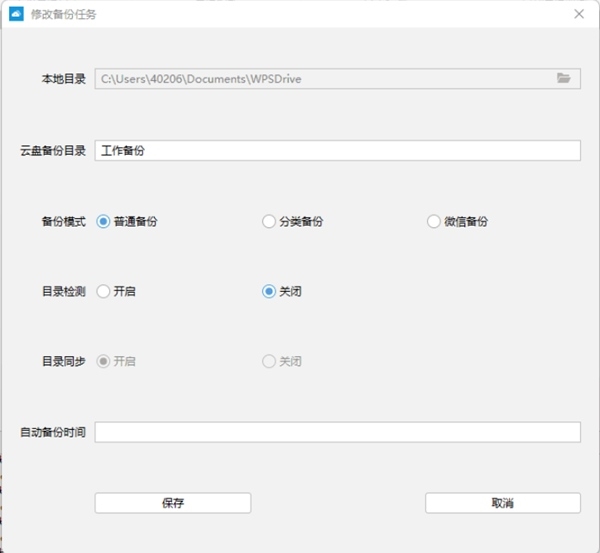The width and height of the screenshot is (600, 553).
Task: Cancel changes with the 取消 button
Action: click(x=503, y=502)
